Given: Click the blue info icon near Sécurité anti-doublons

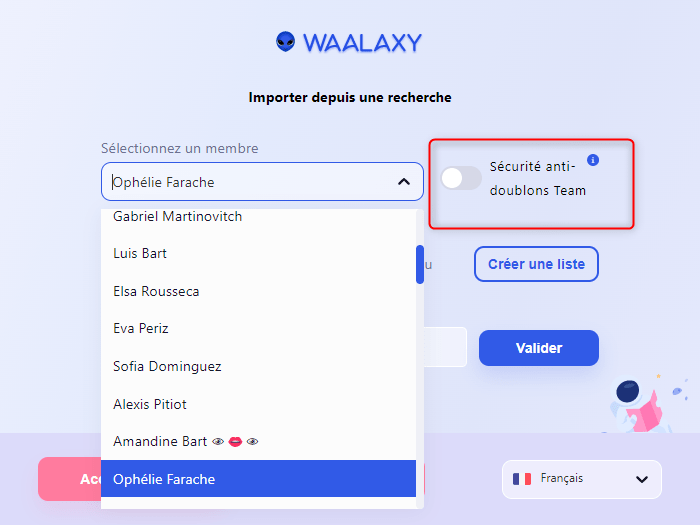Looking at the screenshot, I should [x=593, y=160].
